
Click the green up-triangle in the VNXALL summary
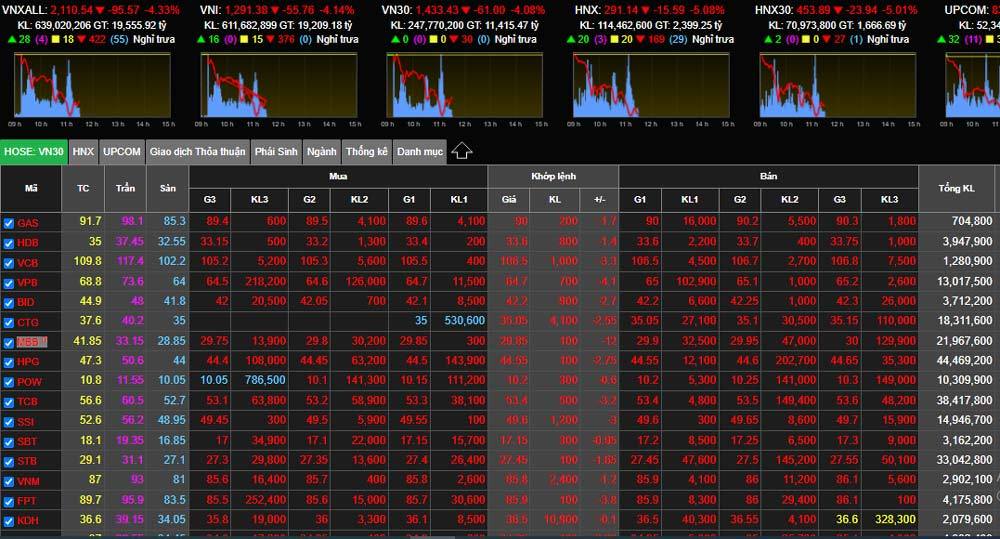coord(10,40)
